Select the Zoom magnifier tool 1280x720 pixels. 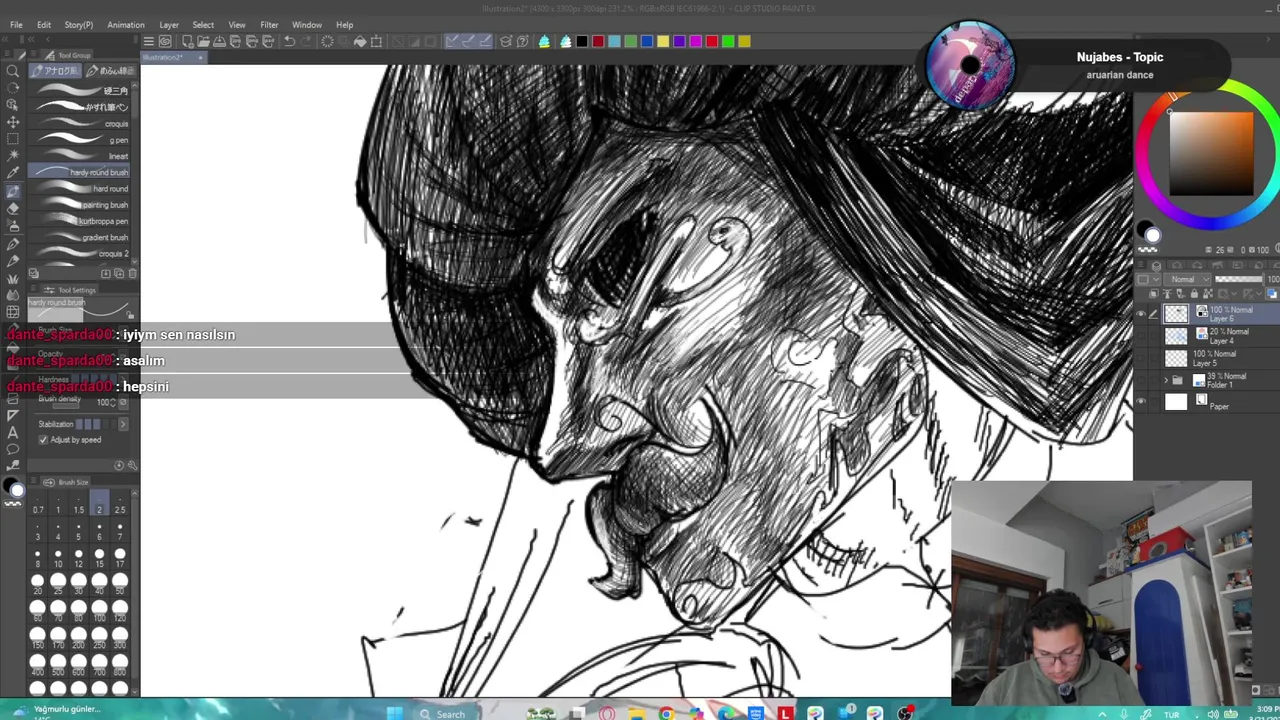click(x=13, y=71)
